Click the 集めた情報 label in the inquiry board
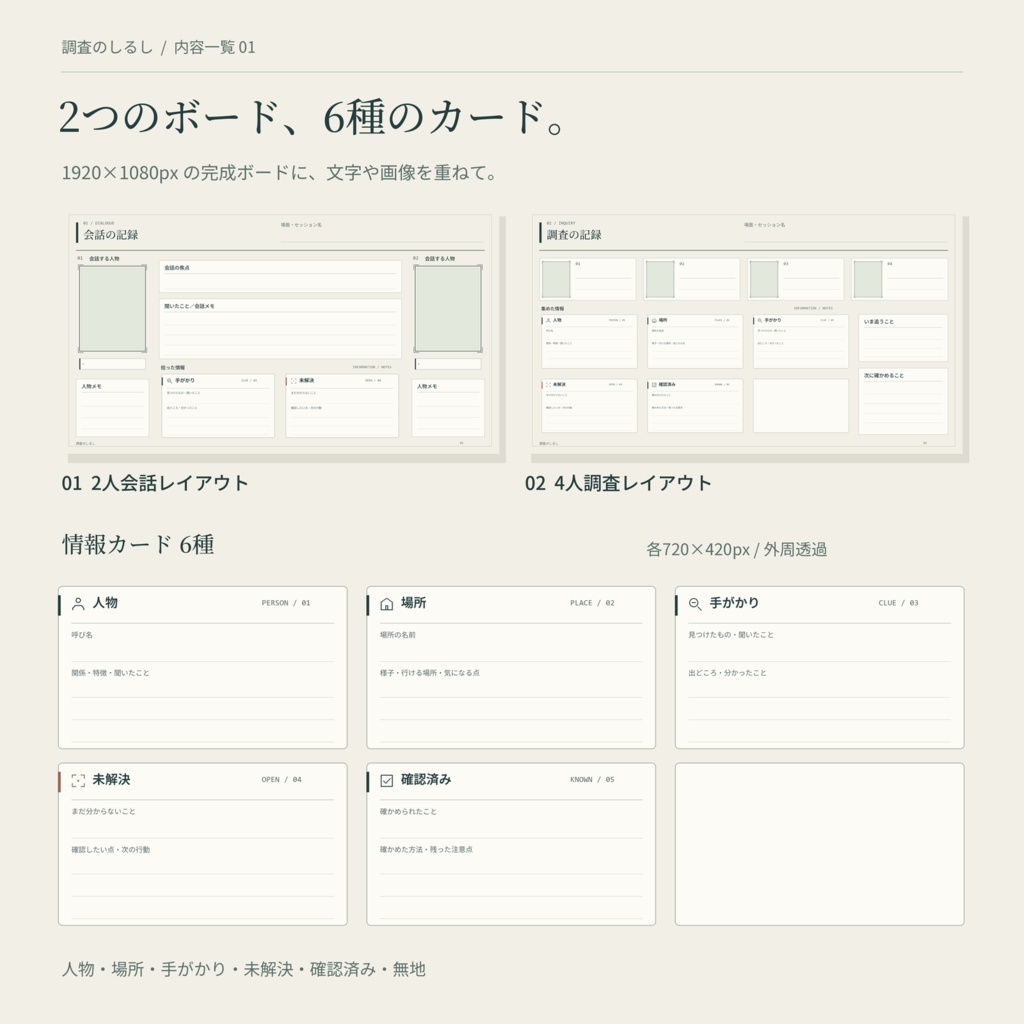The image size is (1024, 1024). tap(552, 308)
